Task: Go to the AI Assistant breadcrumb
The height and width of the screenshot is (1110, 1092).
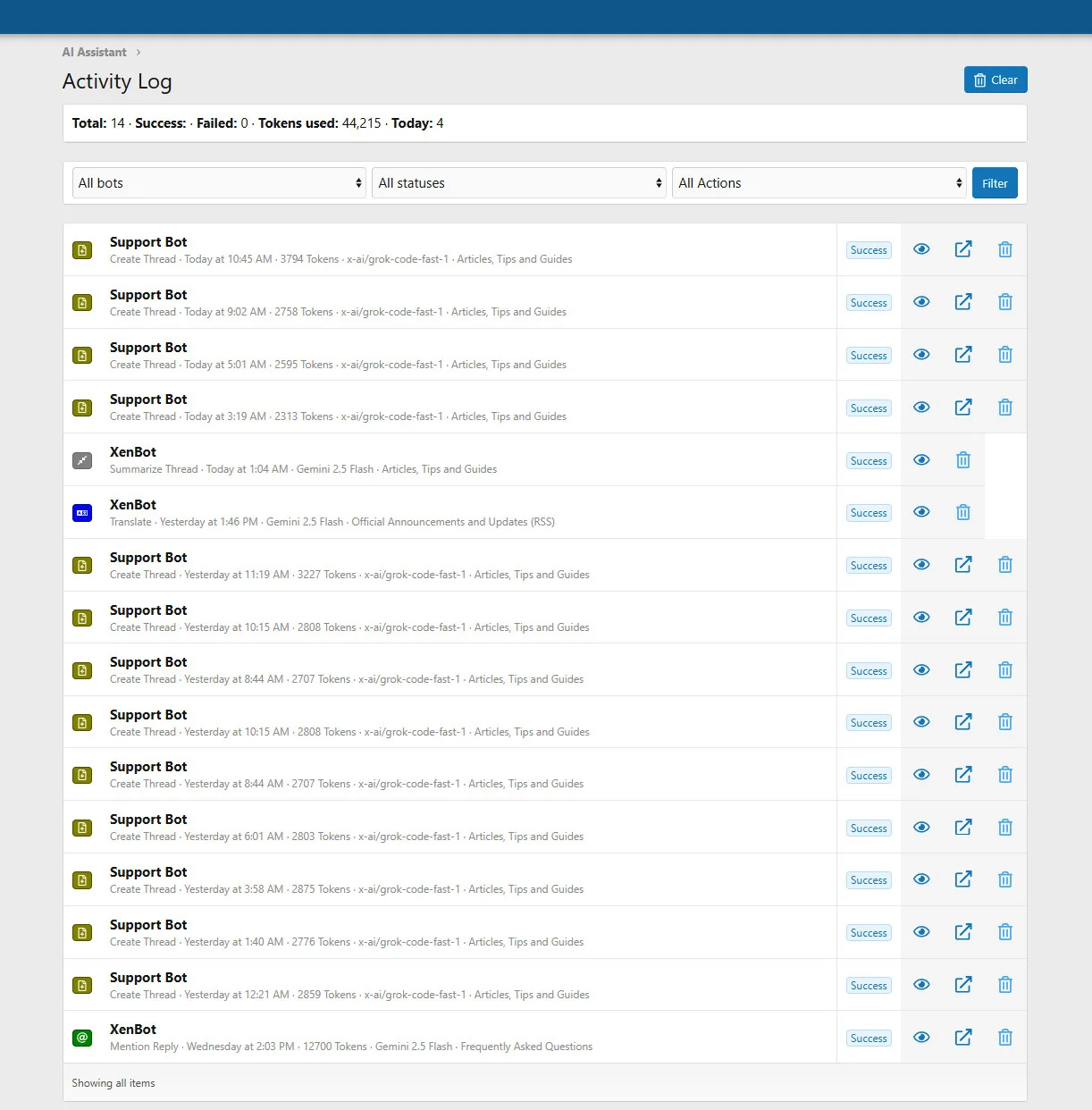Action: point(94,52)
